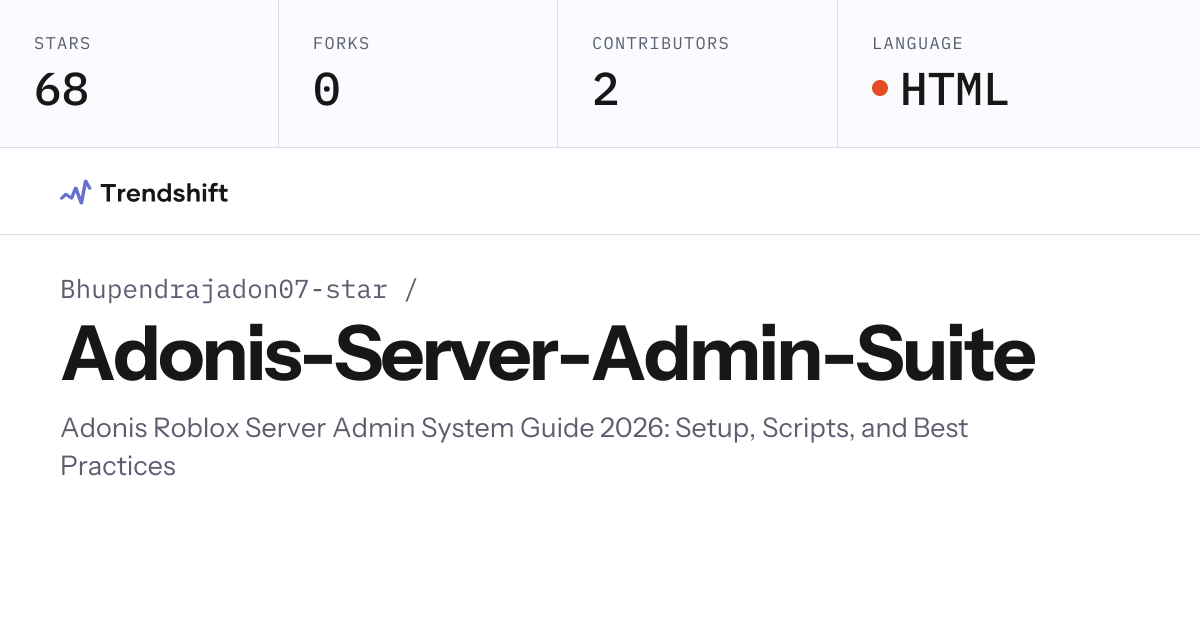
Task: Select the description text beginning 'Adonis Roblox Server'
Action: [x=514, y=447]
